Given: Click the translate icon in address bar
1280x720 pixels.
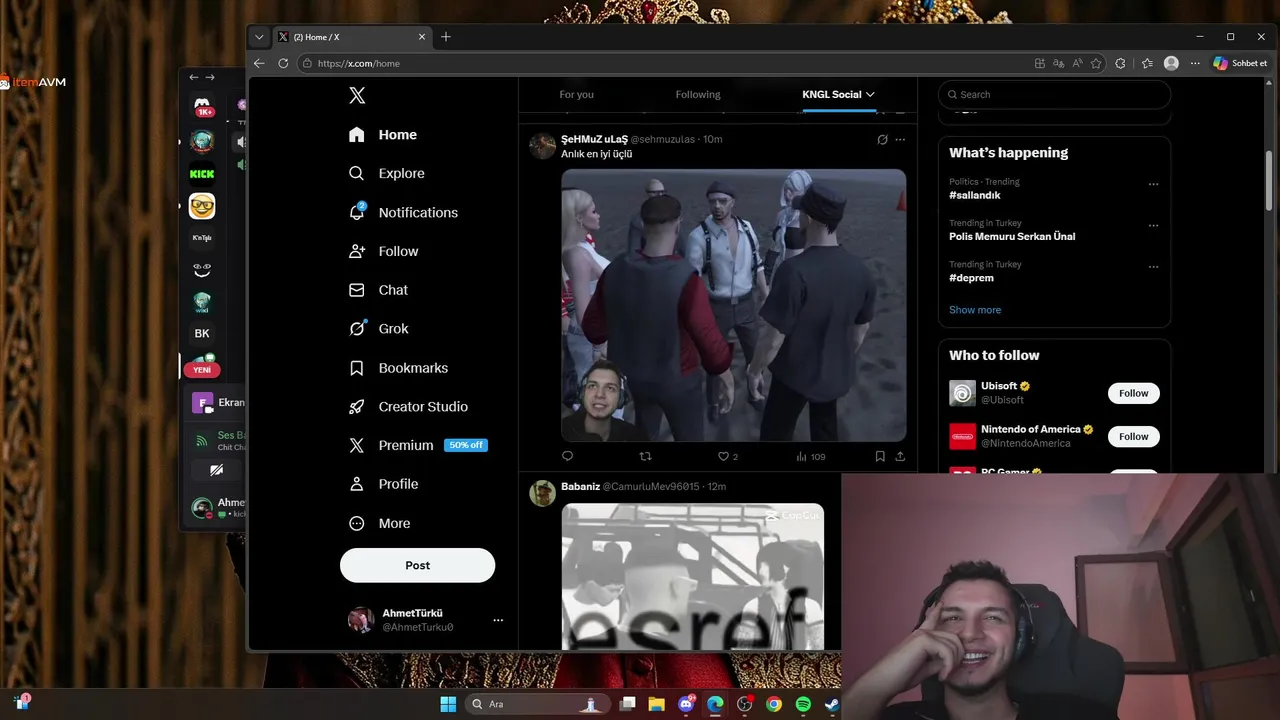Looking at the screenshot, I should tap(1059, 63).
